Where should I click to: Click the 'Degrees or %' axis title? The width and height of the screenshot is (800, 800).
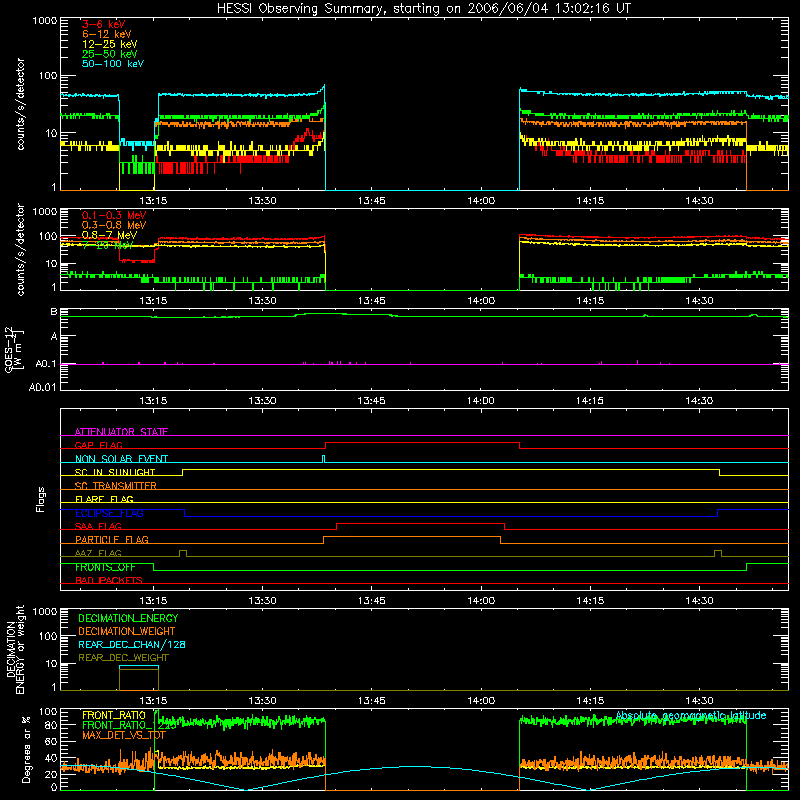click(26, 749)
